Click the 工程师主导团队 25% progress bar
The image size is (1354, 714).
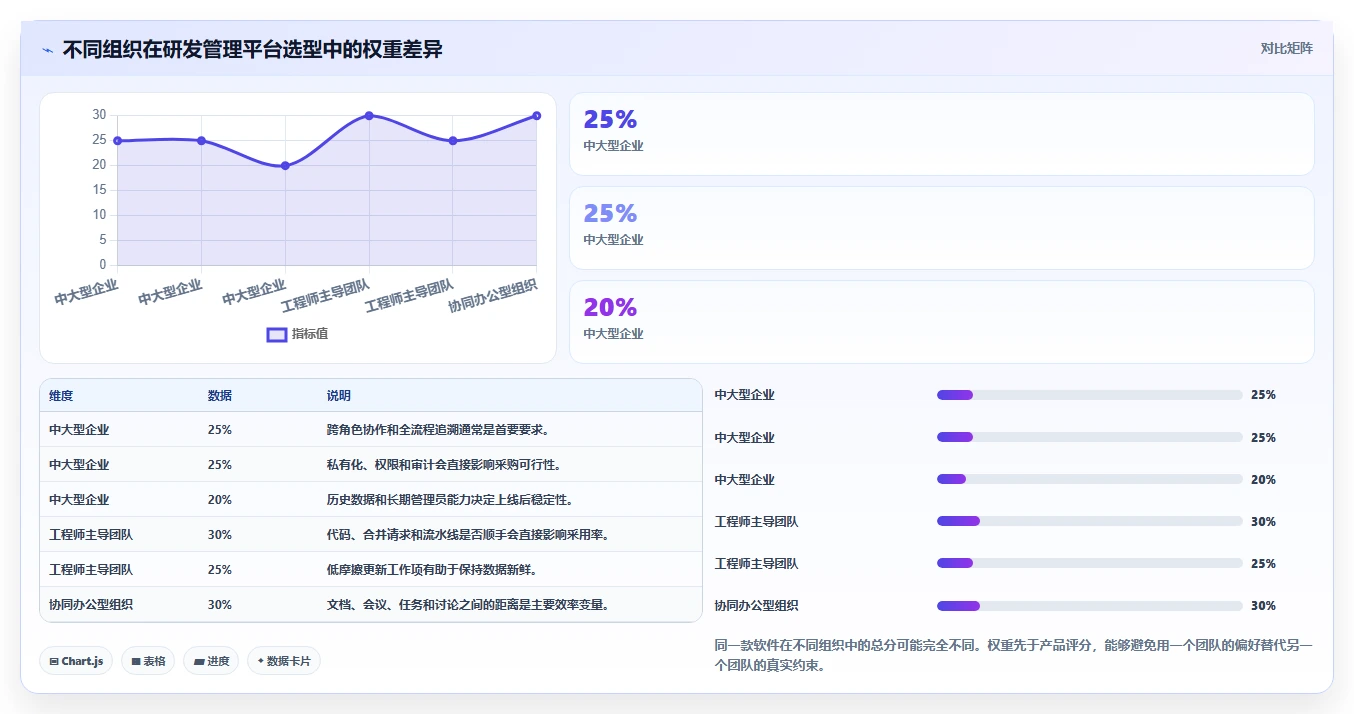click(1090, 563)
